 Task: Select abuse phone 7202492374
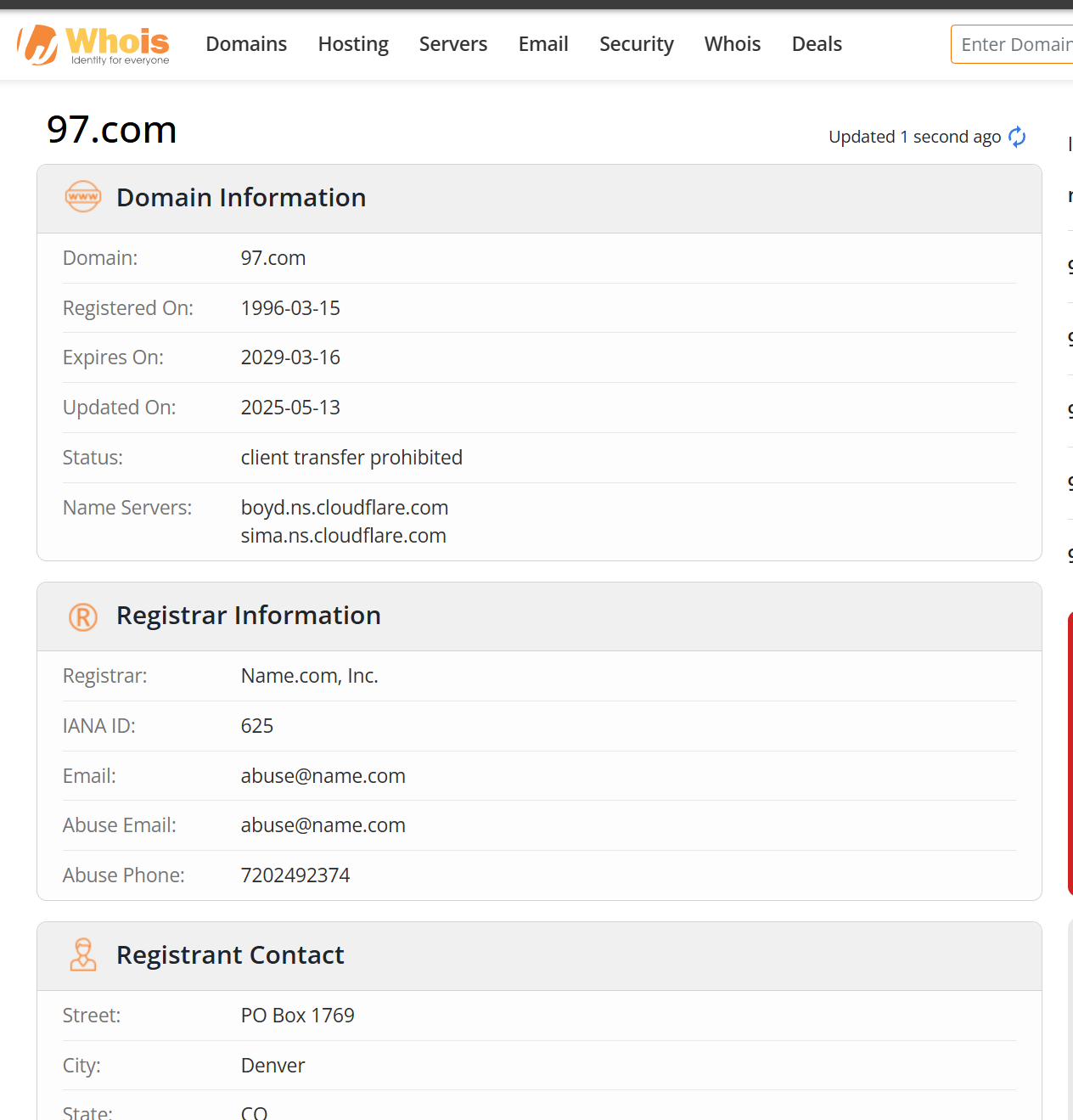(x=295, y=875)
